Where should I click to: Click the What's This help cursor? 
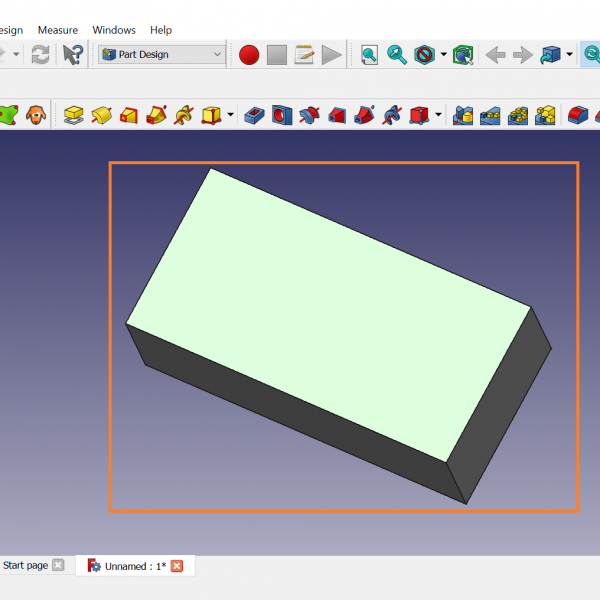pyautogui.click(x=73, y=55)
